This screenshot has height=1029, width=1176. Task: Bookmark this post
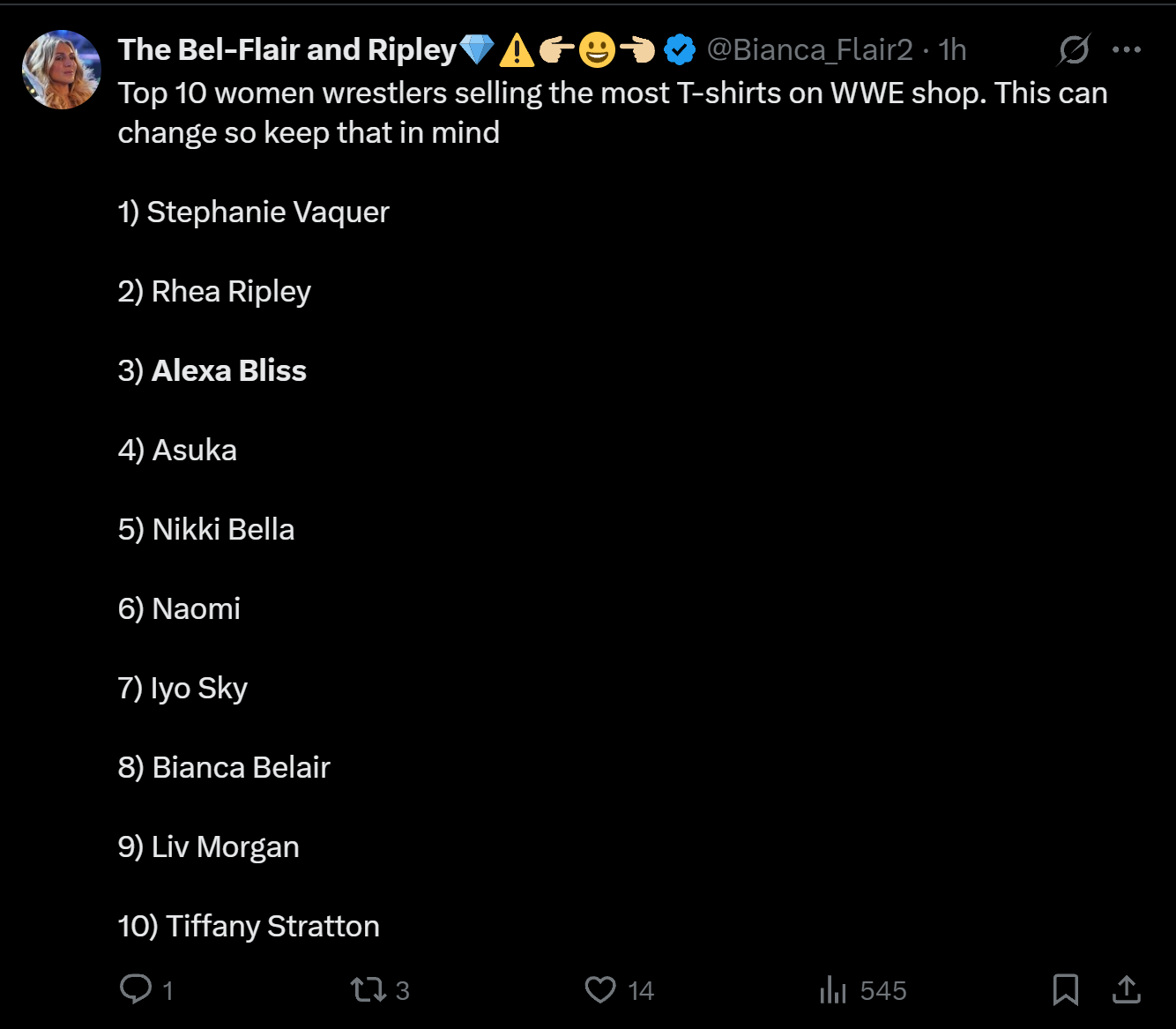point(1066,989)
